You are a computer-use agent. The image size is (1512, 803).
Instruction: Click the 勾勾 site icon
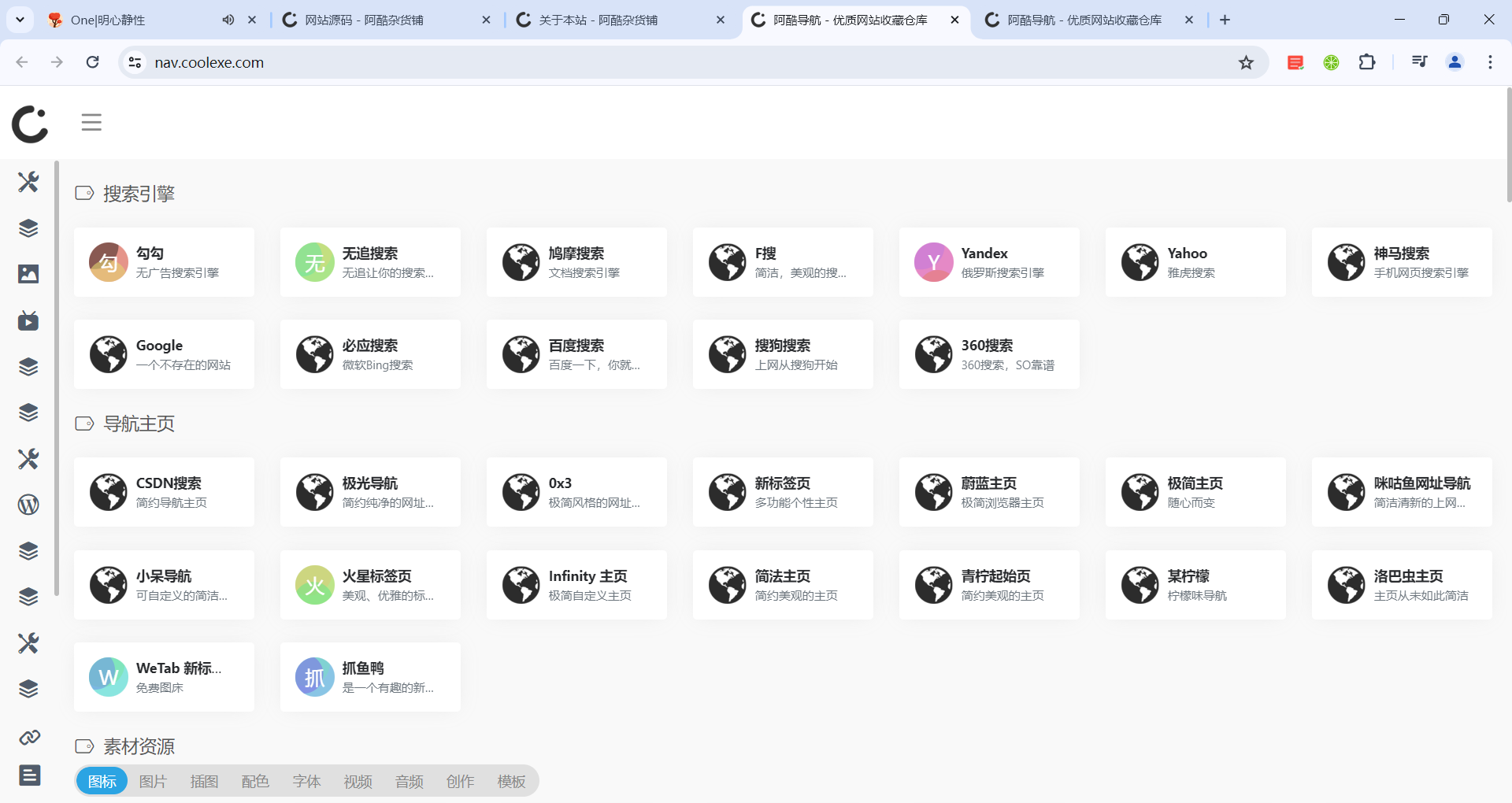[109, 262]
